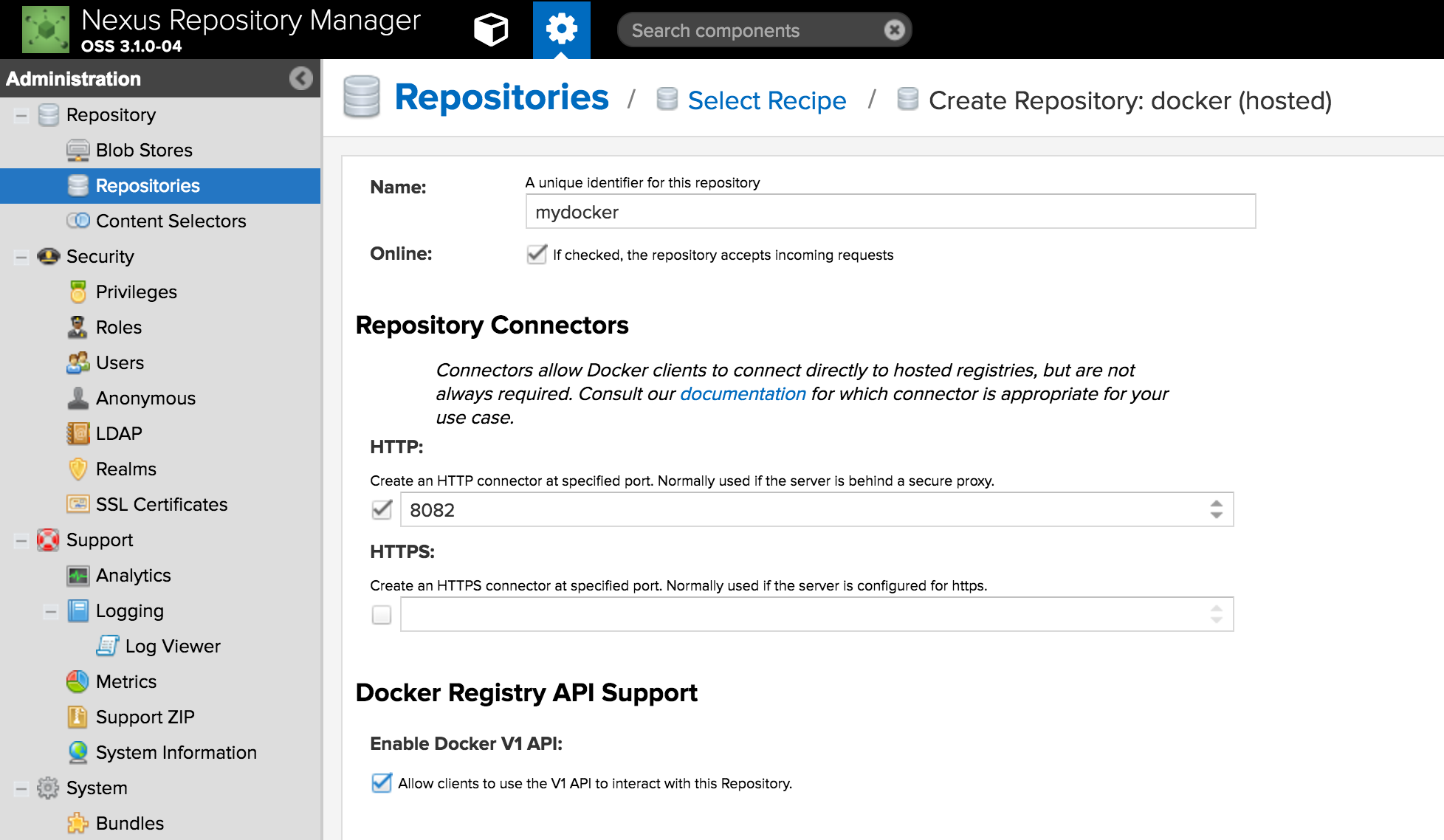Enable the HTTPS connector checkbox

(382, 615)
